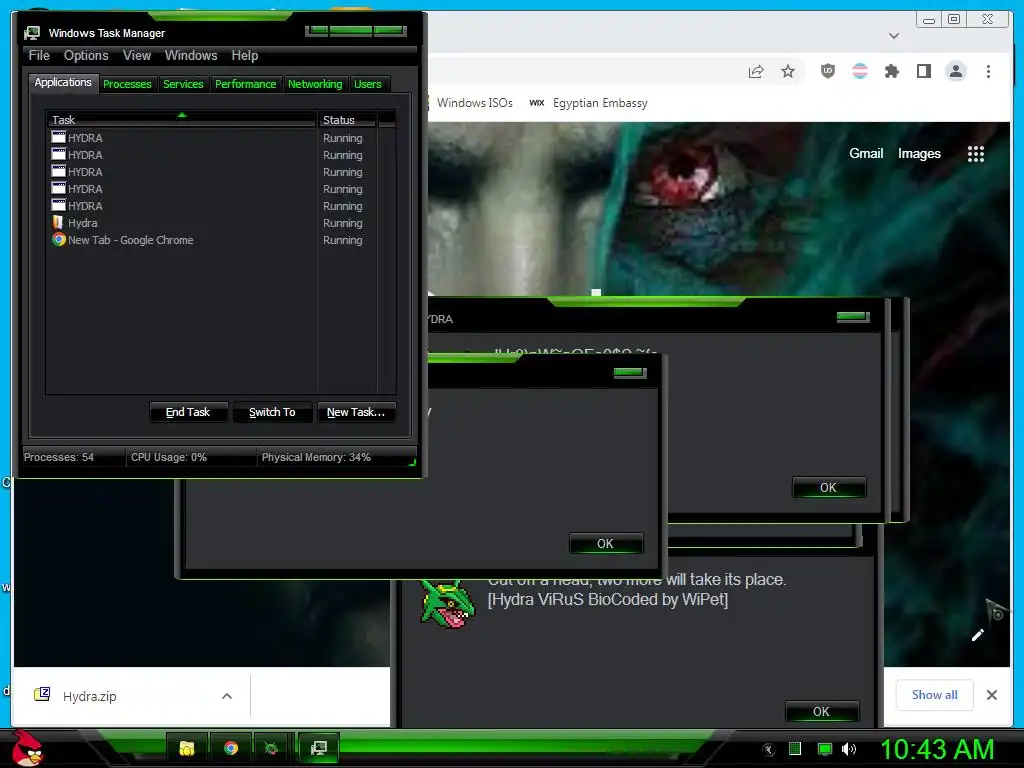Image resolution: width=1024 pixels, height=768 pixels.
Task: Switch to the Services tab
Action: click(183, 84)
